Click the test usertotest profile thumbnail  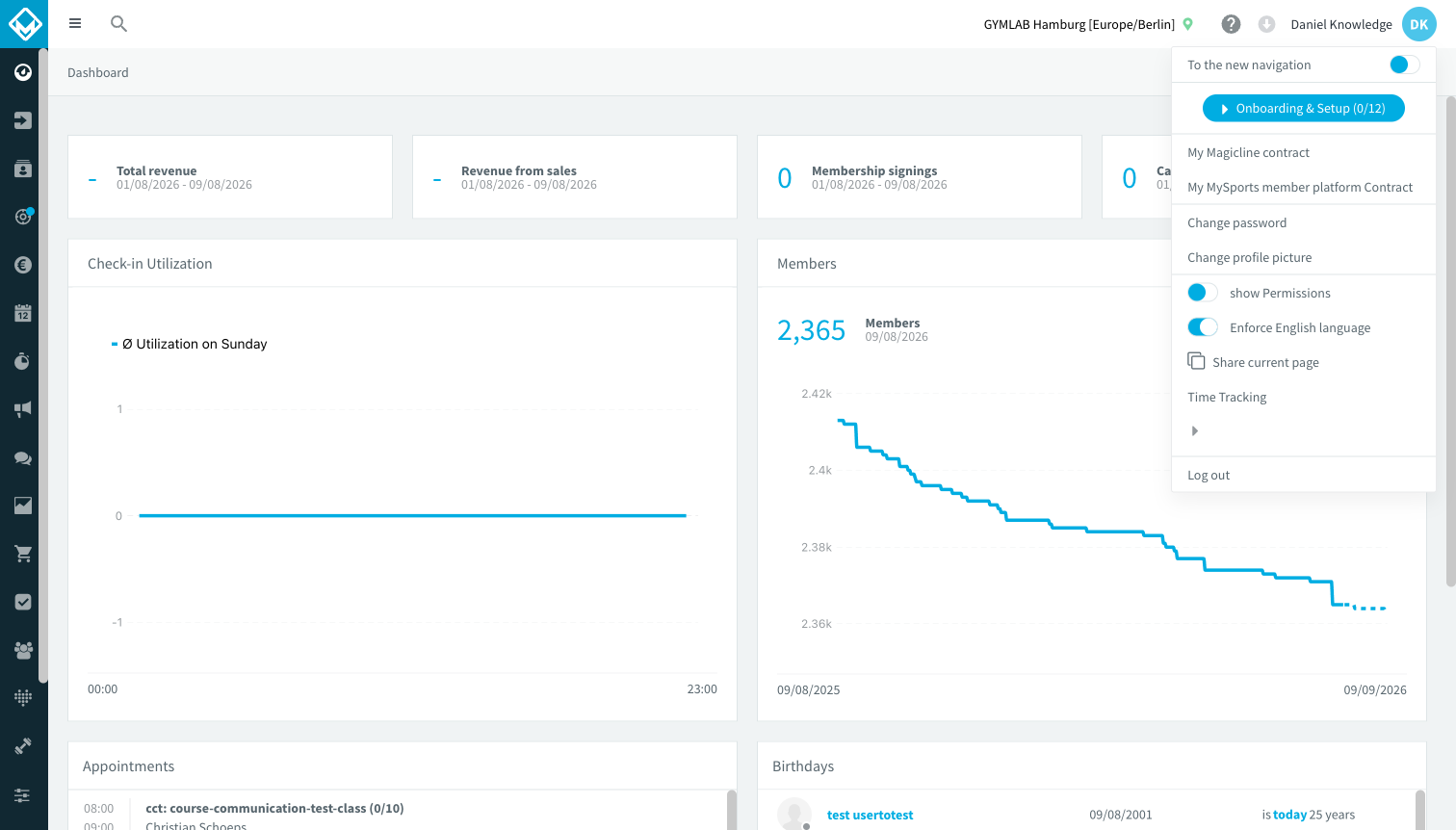pyautogui.click(x=794, y=814)
